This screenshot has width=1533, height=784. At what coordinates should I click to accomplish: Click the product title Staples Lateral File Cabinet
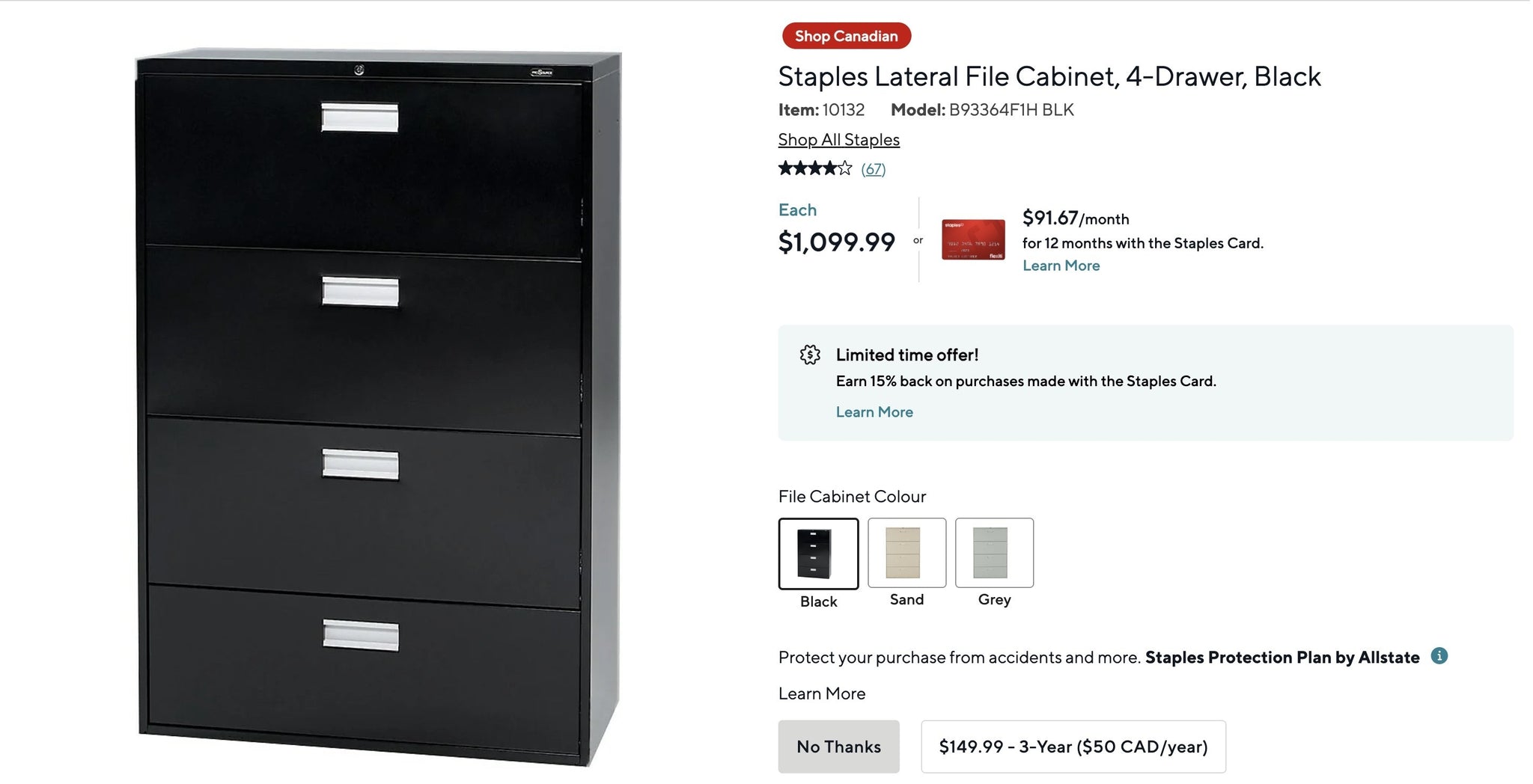[1049, 76]
